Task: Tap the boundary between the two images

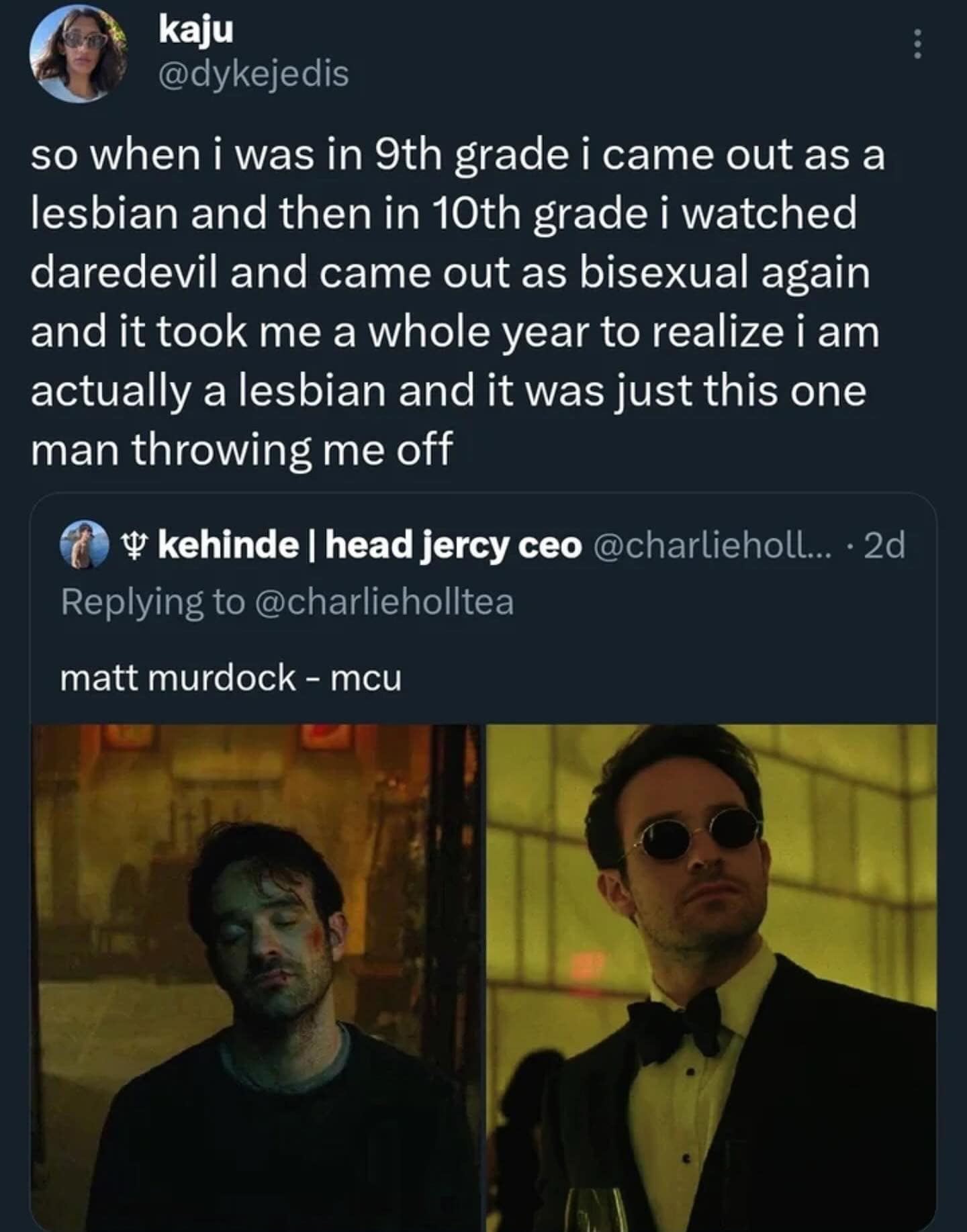Action: (x=479, y=974)
